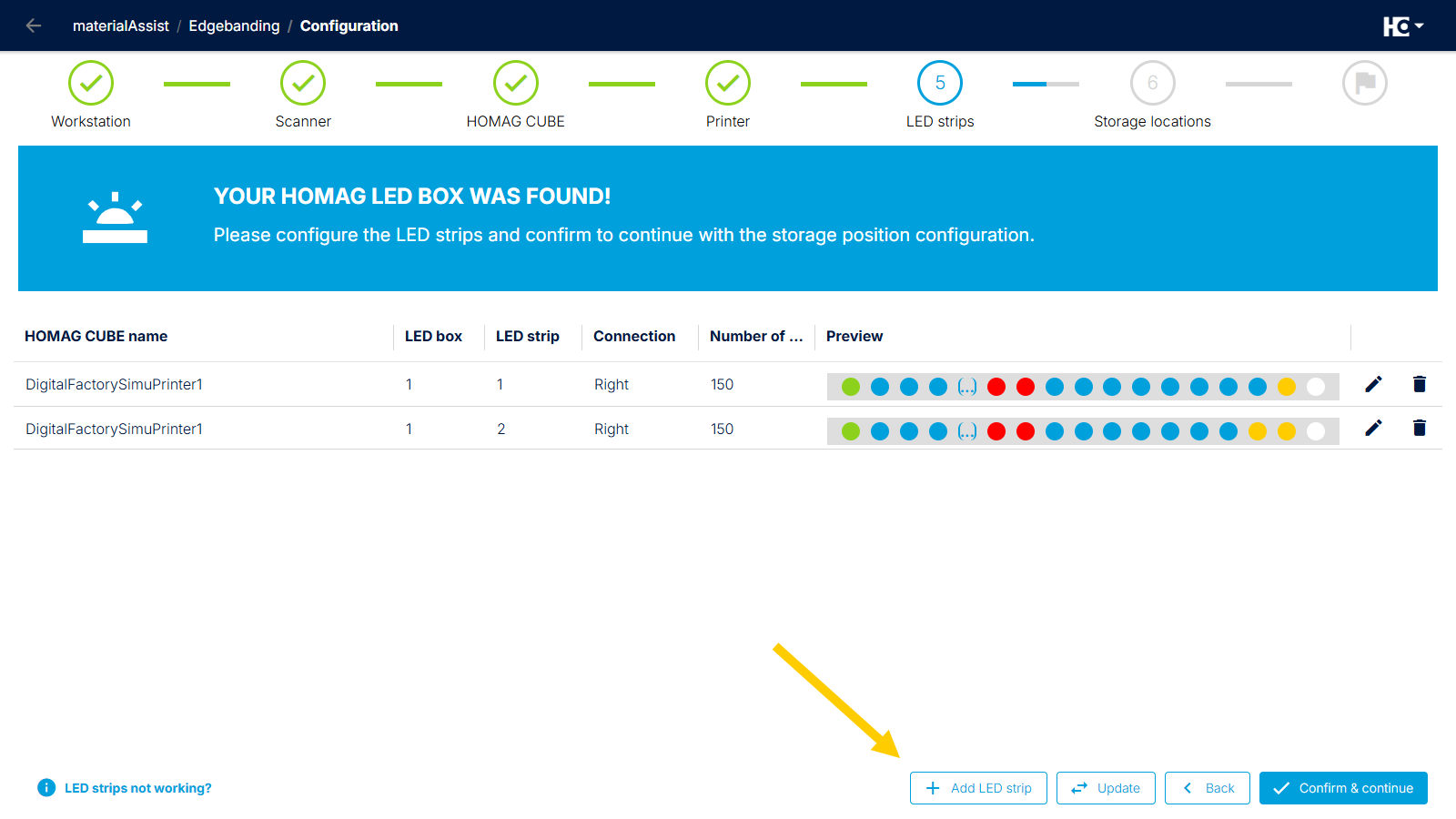Edit LED strip 2 with pencil icon
This screenshot has width=1456, height=819.
click(x=1374, y=428)
